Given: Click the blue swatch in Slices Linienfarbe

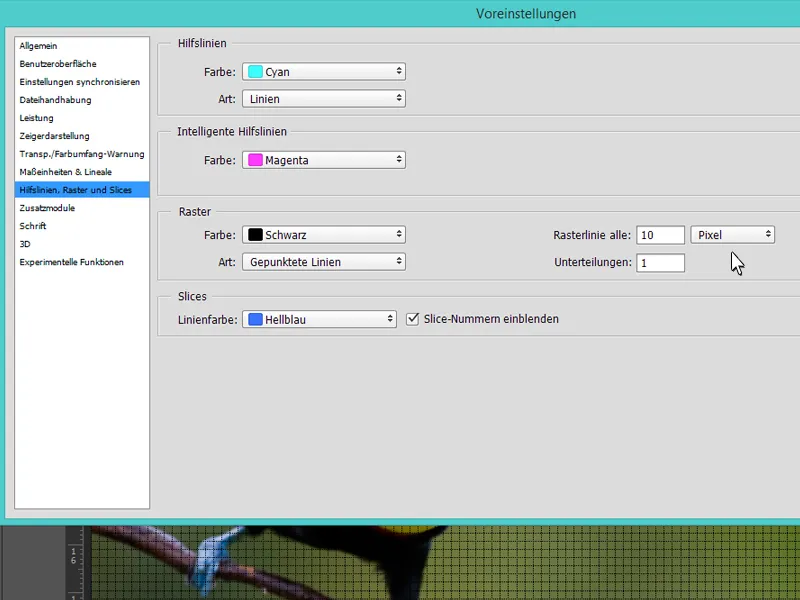Looking at the screenshot, I should [255, 319].
